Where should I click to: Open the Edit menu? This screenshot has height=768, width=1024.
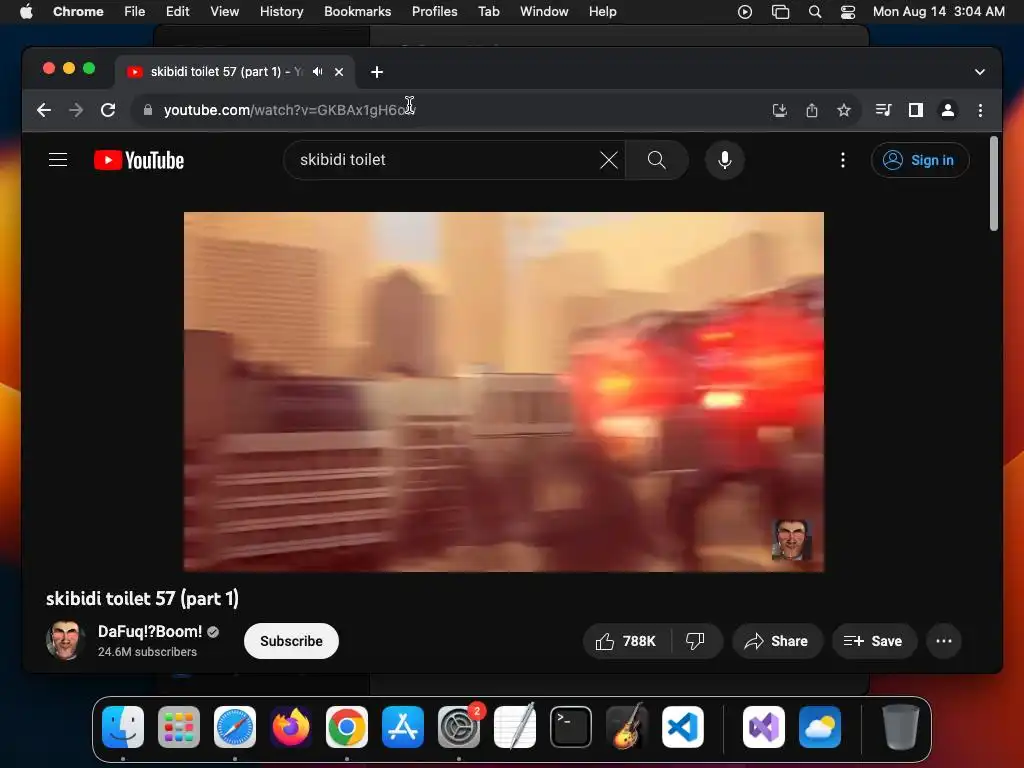(x=178, y=12)
